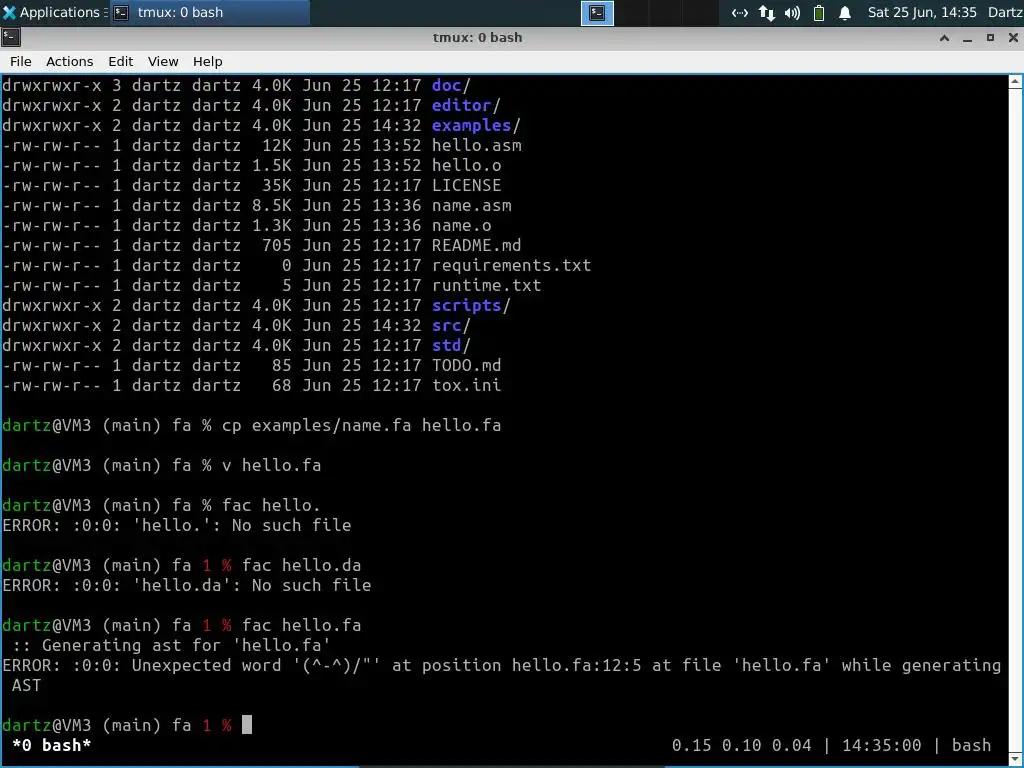Open the File menu
The image size is (1024, 768).
coord(20,61)
